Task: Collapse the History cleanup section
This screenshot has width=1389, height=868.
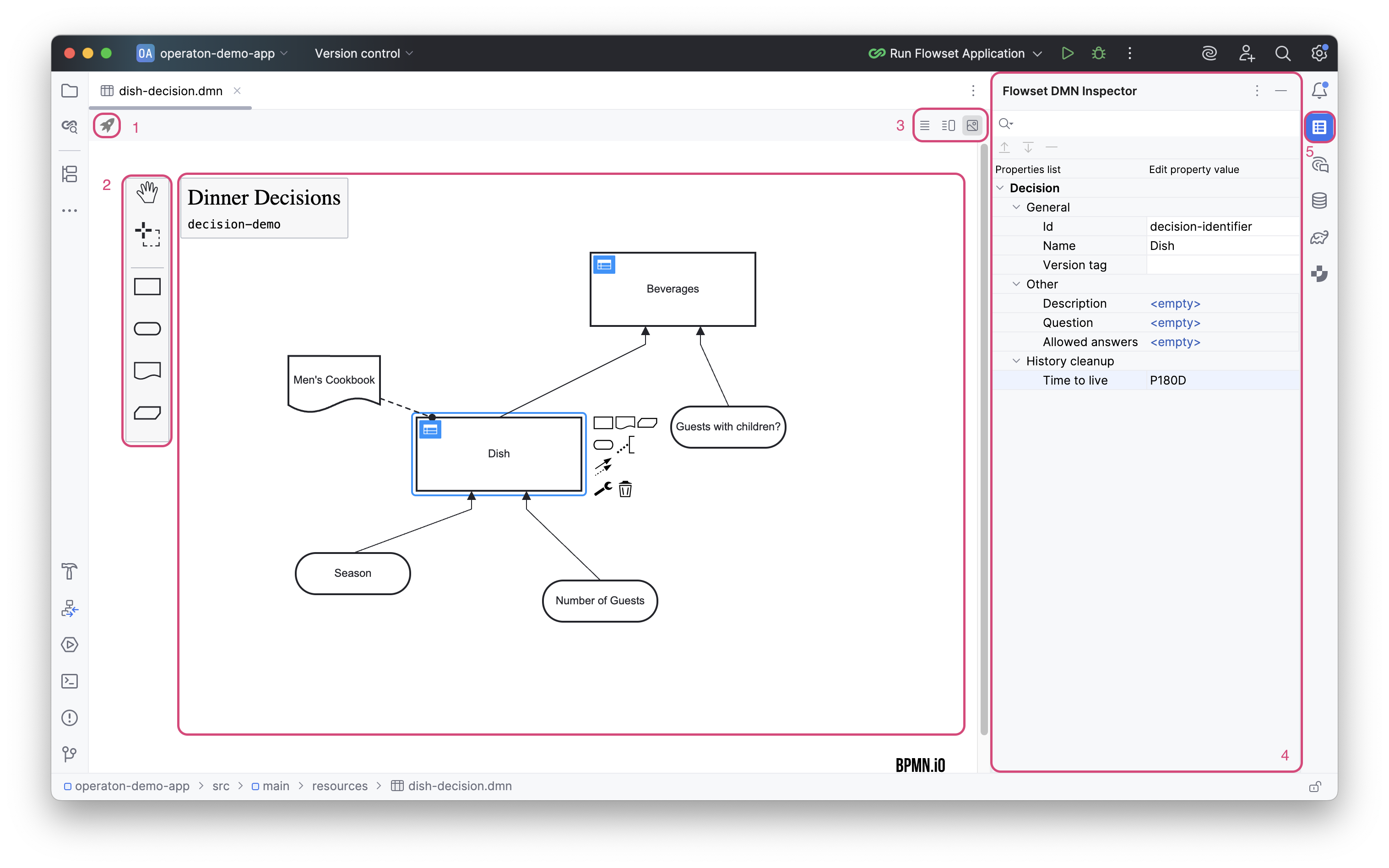Action: [1016, 361]
